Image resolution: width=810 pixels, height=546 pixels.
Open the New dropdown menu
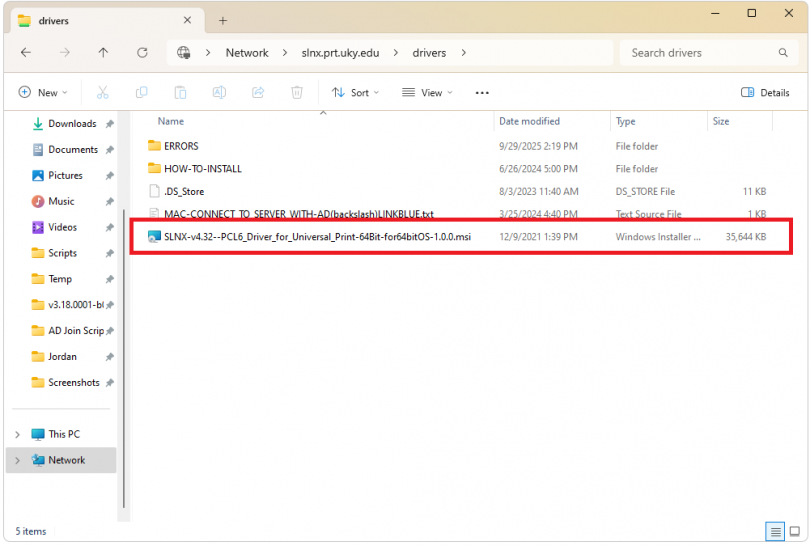(43, 93)
